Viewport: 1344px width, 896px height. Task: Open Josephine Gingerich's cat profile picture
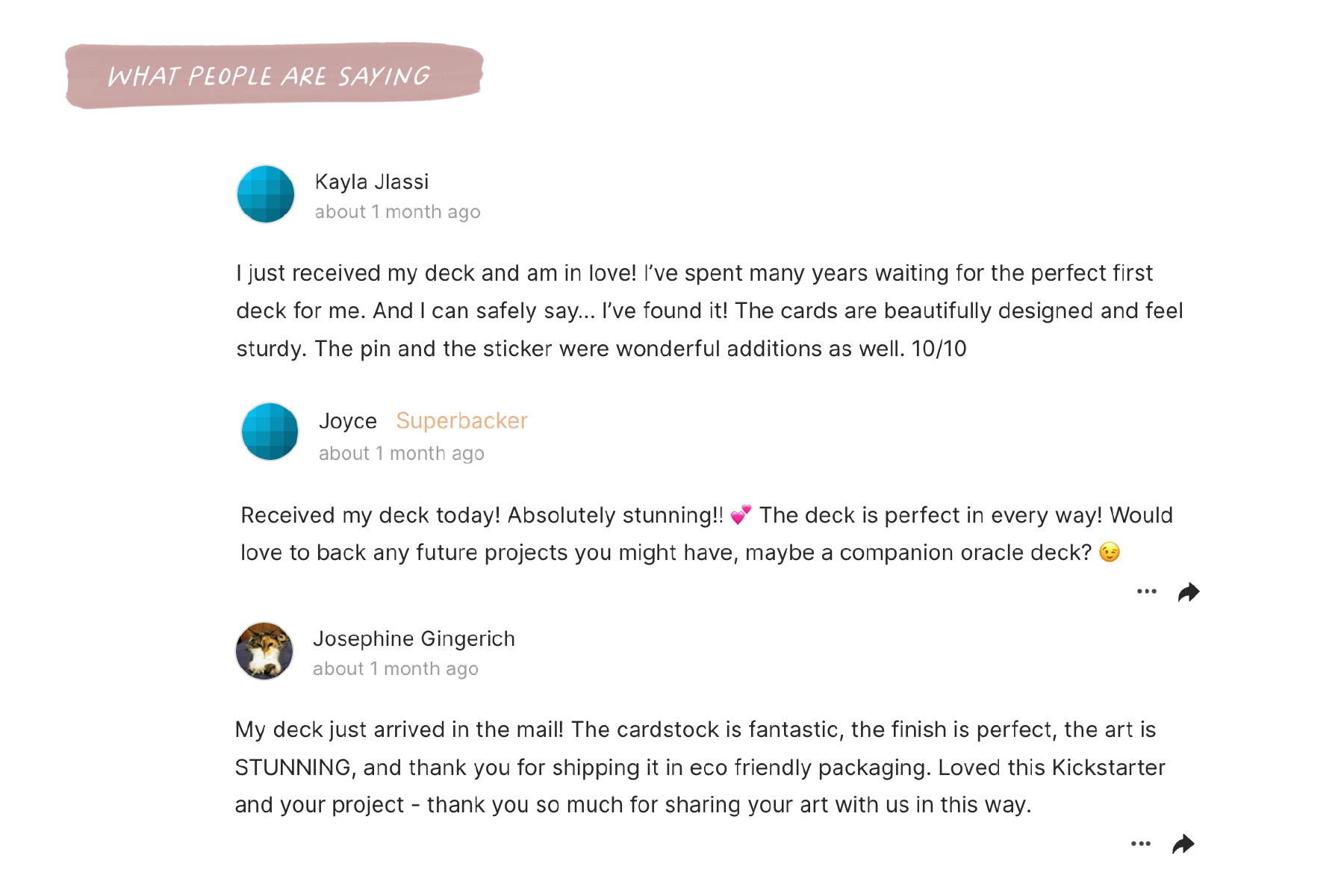pos(264,651)
